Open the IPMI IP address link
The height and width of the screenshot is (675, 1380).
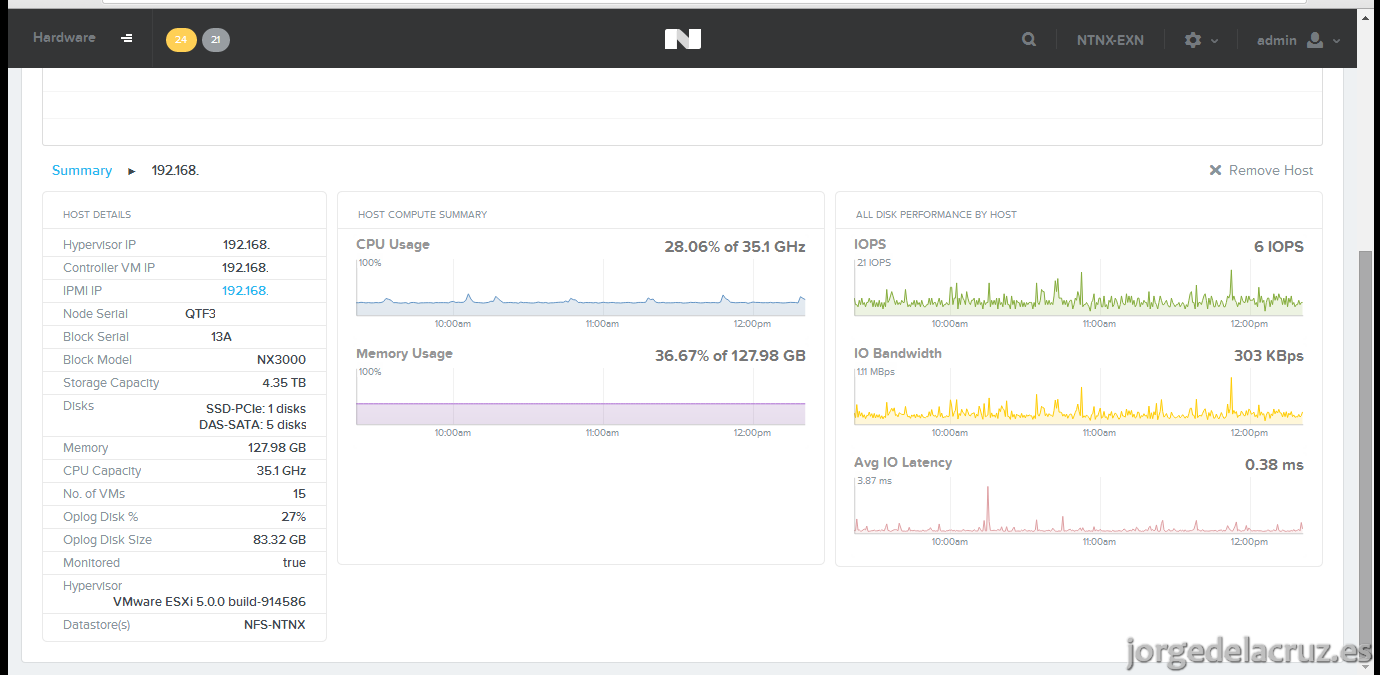(x=245, y=291)
